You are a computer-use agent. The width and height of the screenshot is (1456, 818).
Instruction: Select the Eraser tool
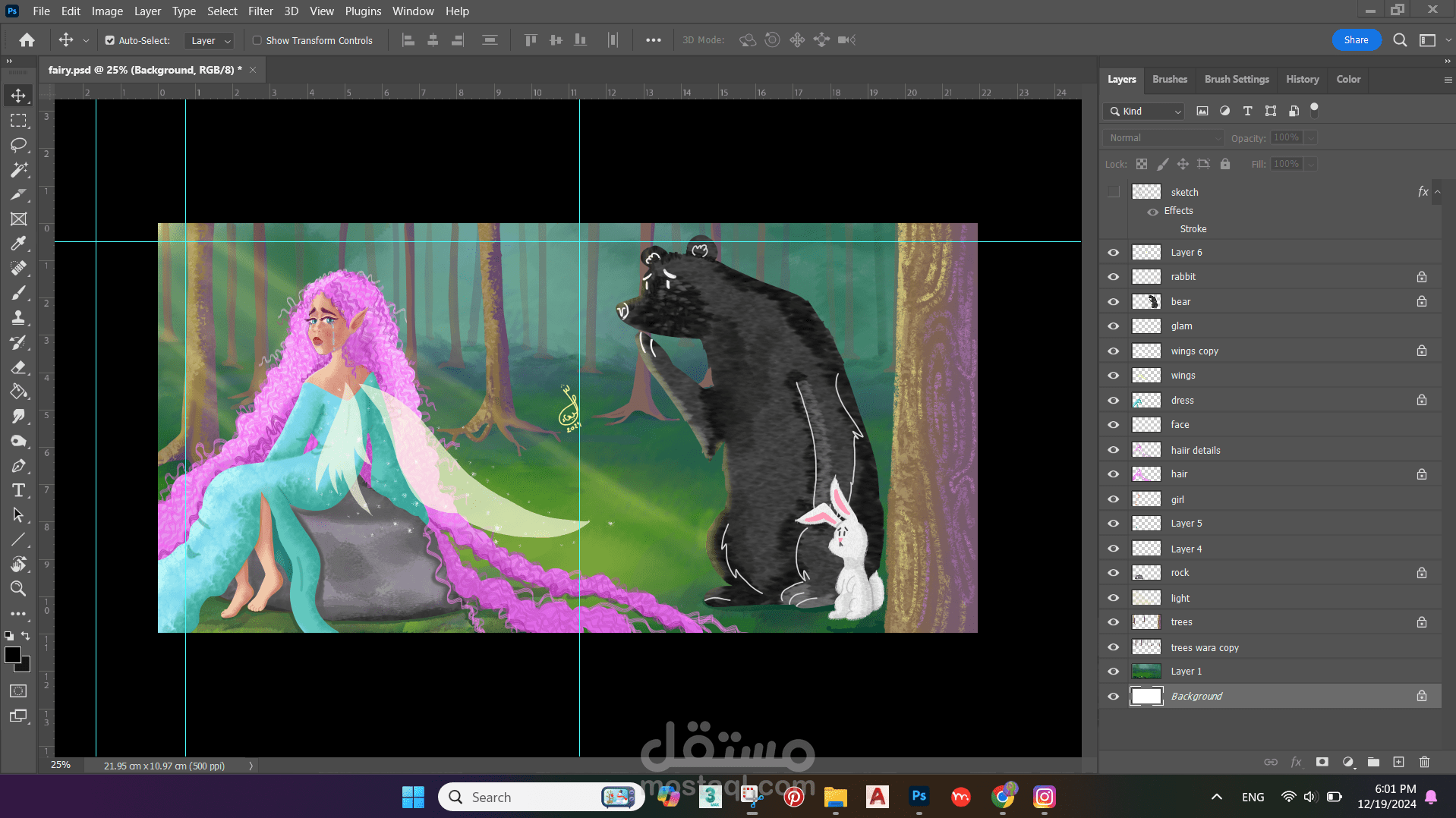pos(18,367)
